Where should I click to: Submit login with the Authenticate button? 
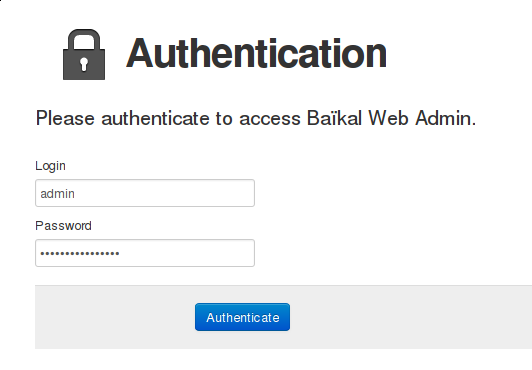[242, 317]
